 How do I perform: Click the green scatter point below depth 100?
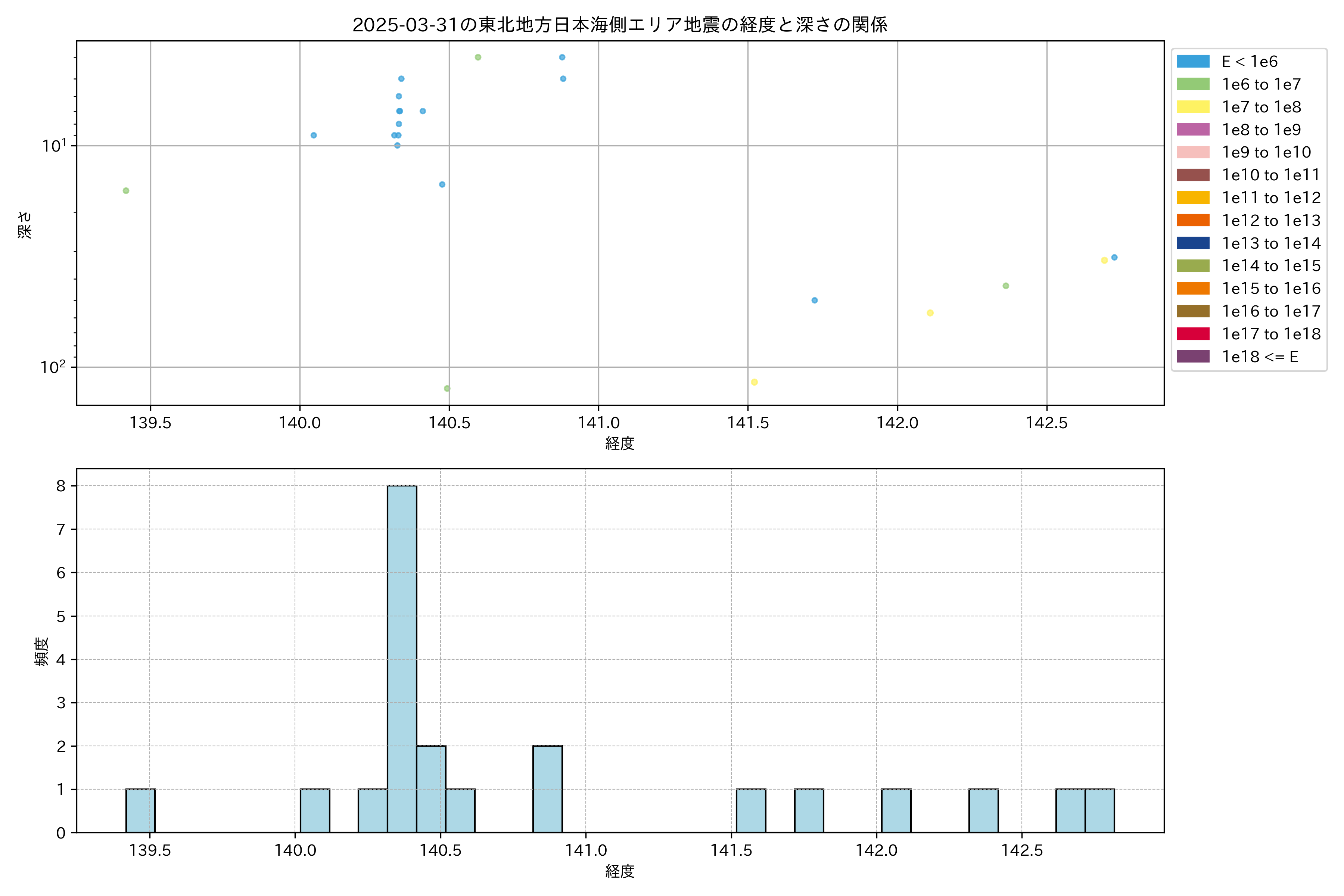tap(447, 389)
